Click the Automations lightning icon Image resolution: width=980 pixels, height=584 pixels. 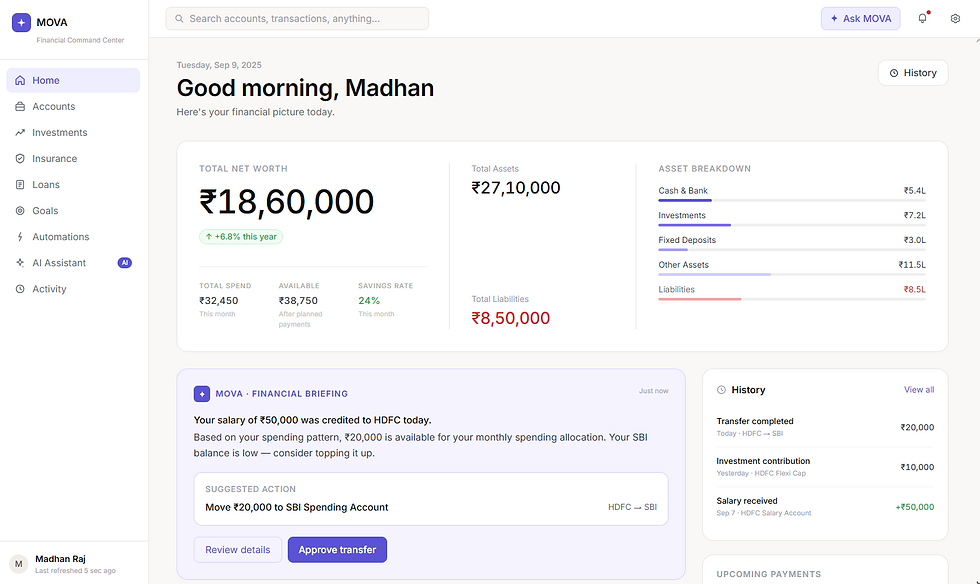(20, 237)
